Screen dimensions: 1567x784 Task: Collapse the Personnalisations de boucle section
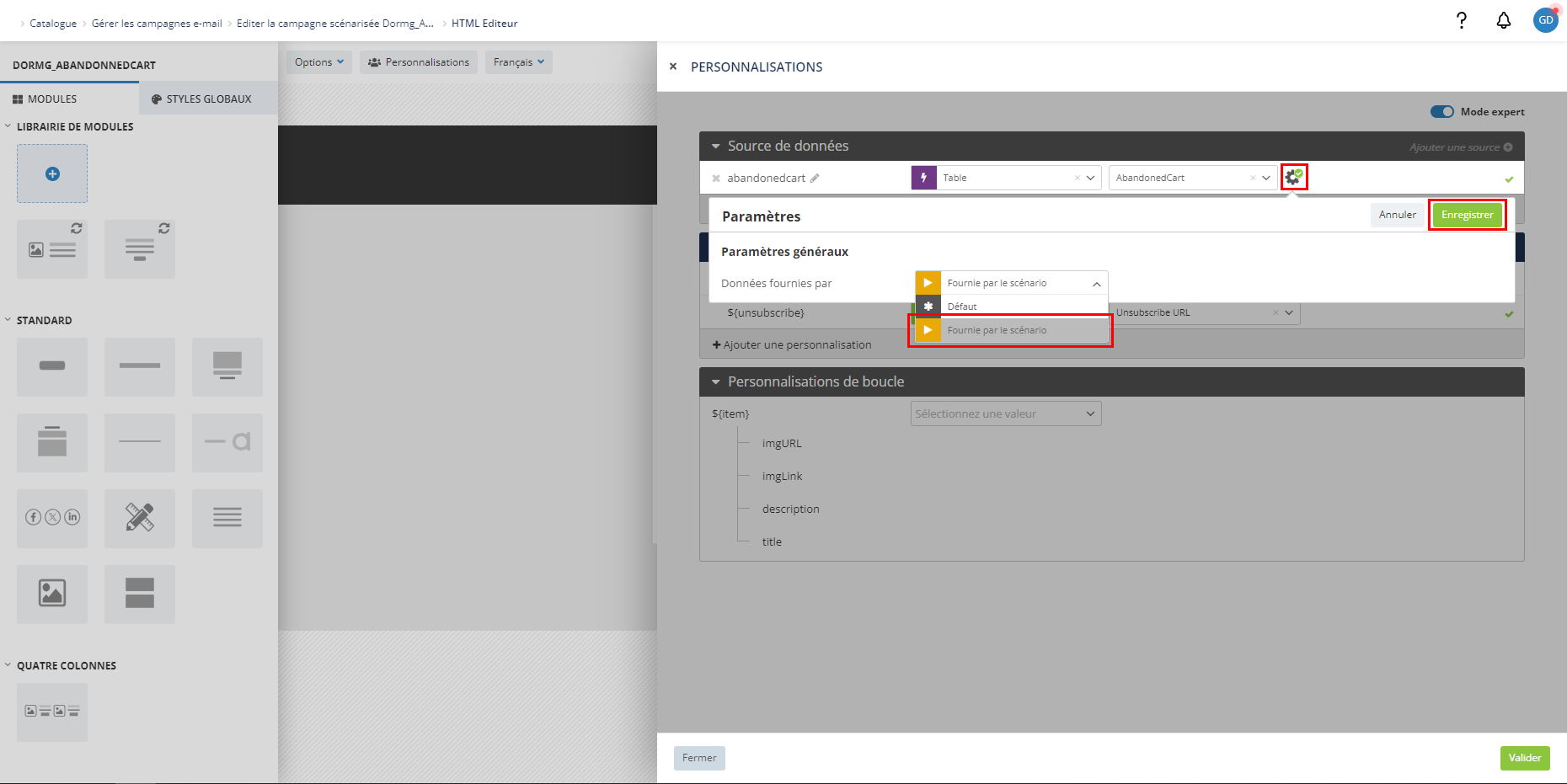tap(716, 382)
